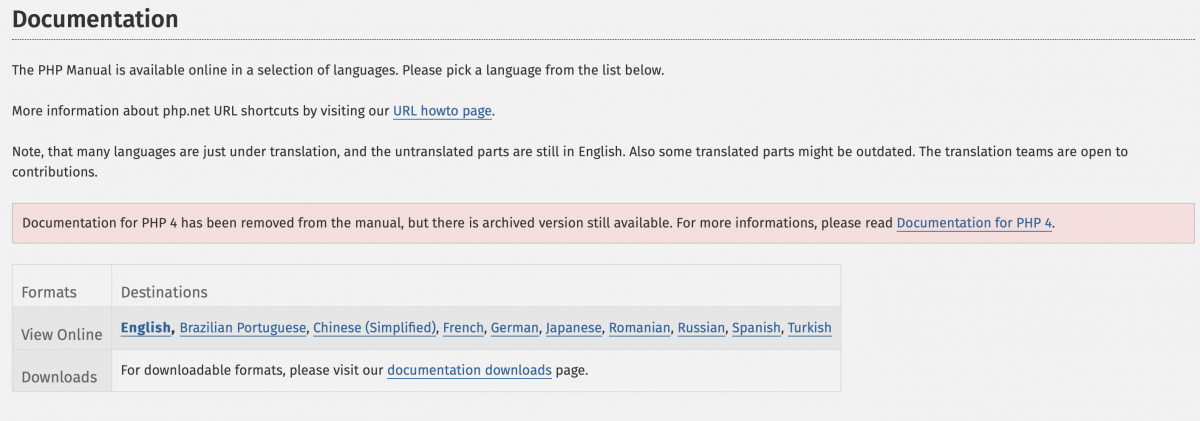
Task: Open the URL howto page link
Action: pos(442,111)
